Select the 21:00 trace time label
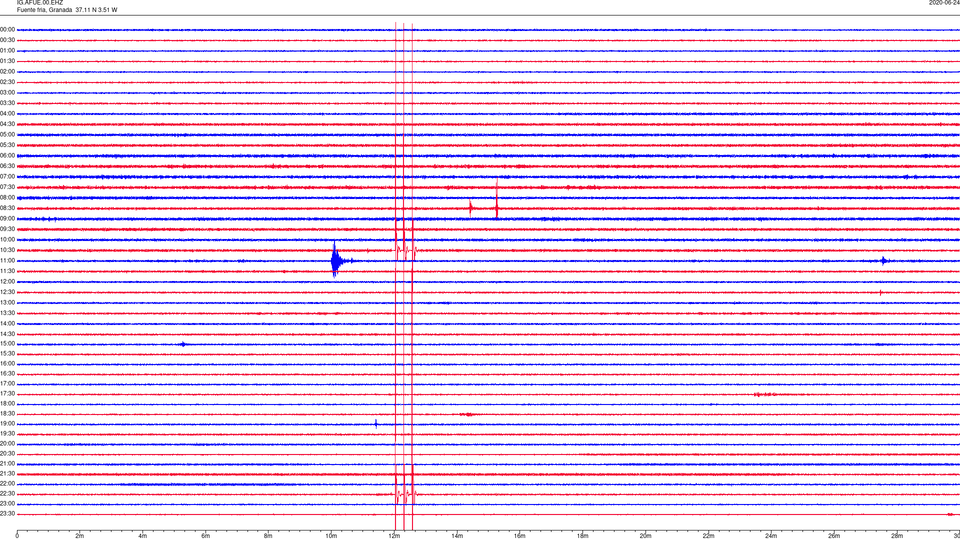Image resolution: width=960 pixels, height=540 pixels. (x=7, y=464)
